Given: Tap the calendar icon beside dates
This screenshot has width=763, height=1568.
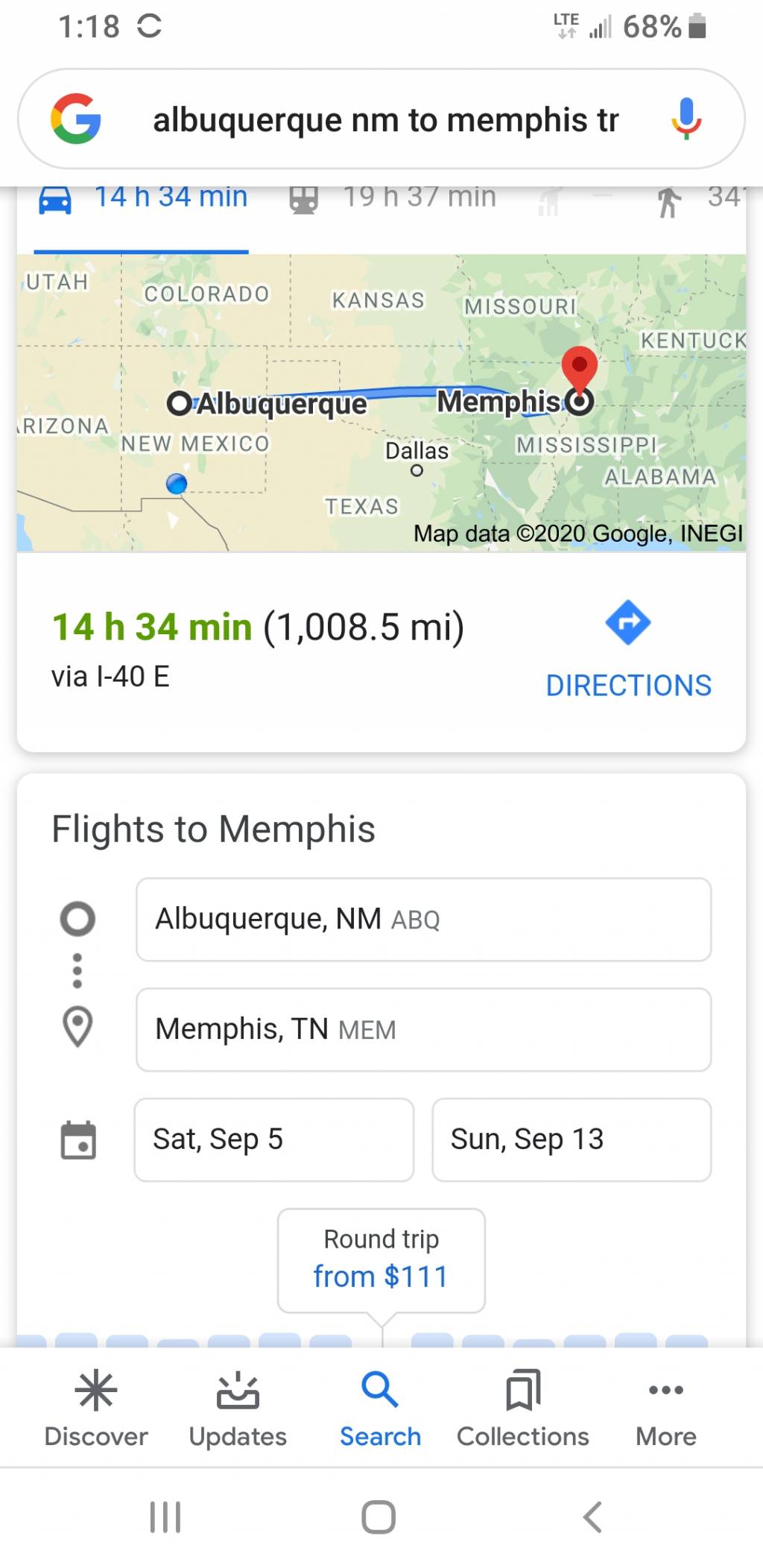Looking at the screenshot, I should [x=78, y=1140].
